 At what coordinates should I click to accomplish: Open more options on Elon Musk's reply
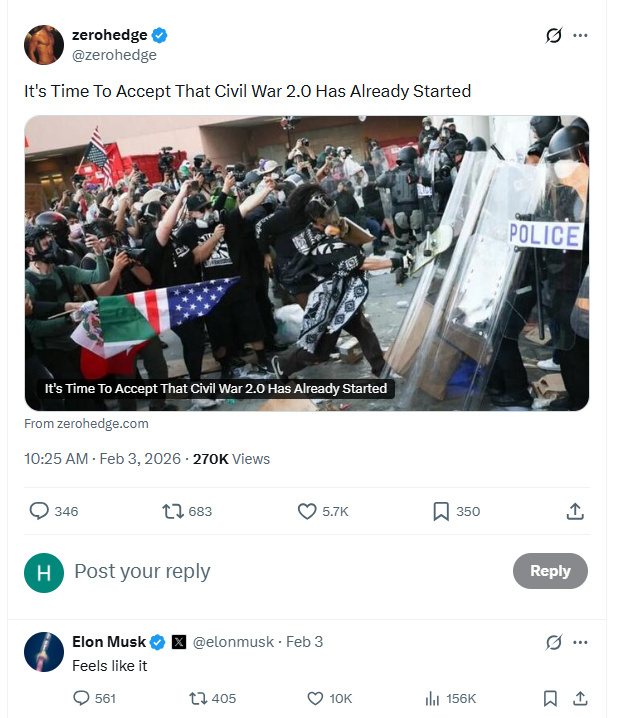(581, 642)
